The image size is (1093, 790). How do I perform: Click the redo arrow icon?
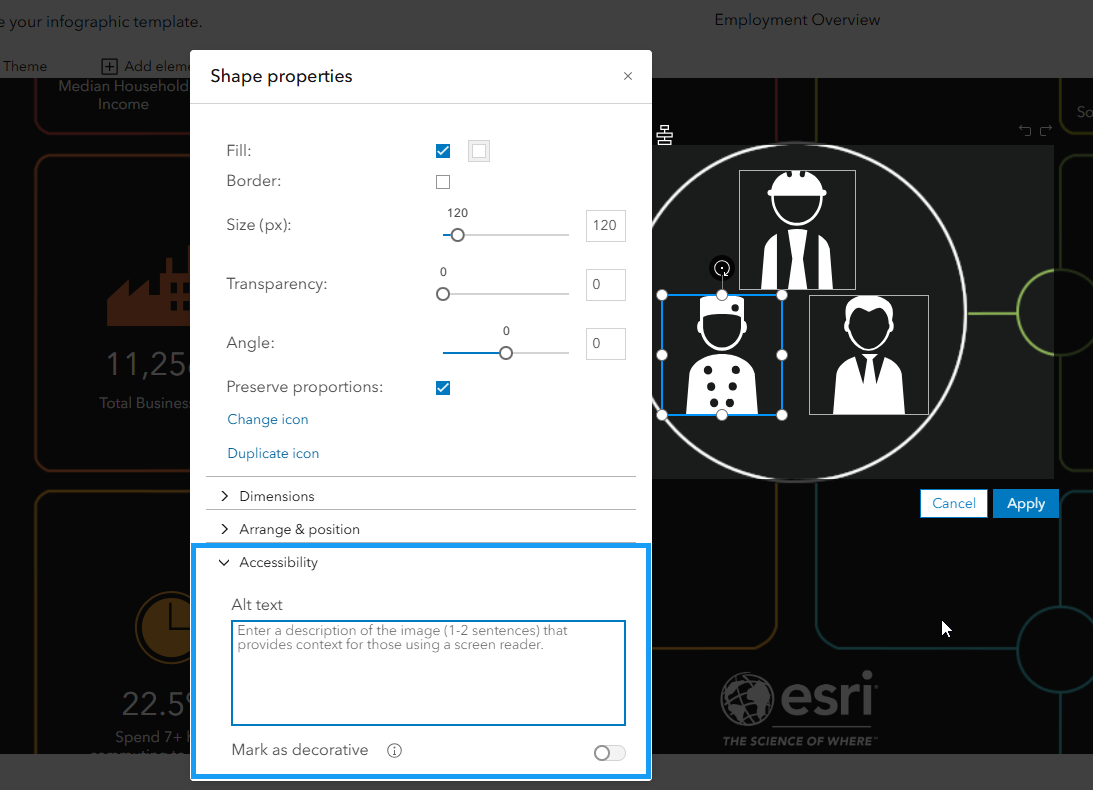point(1046,130)
